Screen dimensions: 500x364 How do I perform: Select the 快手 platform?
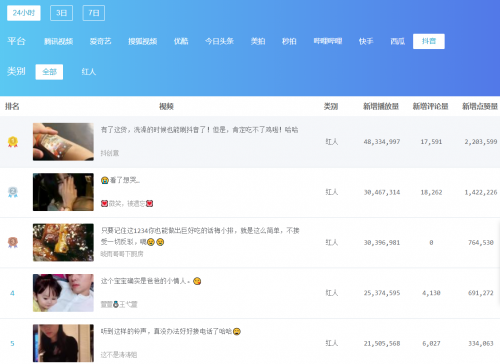pyautogui.click(x=366, y=41)
